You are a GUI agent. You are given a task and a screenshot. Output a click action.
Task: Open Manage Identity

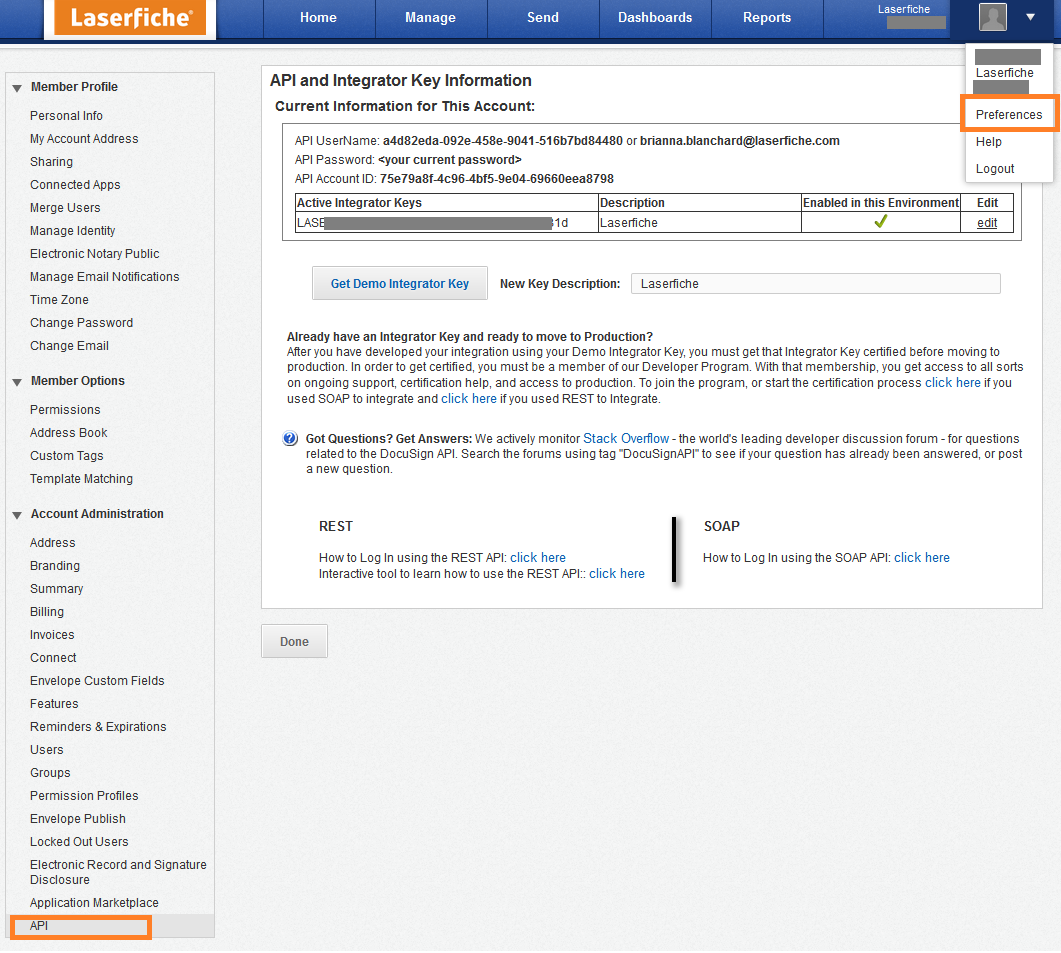tap(72, 231)
